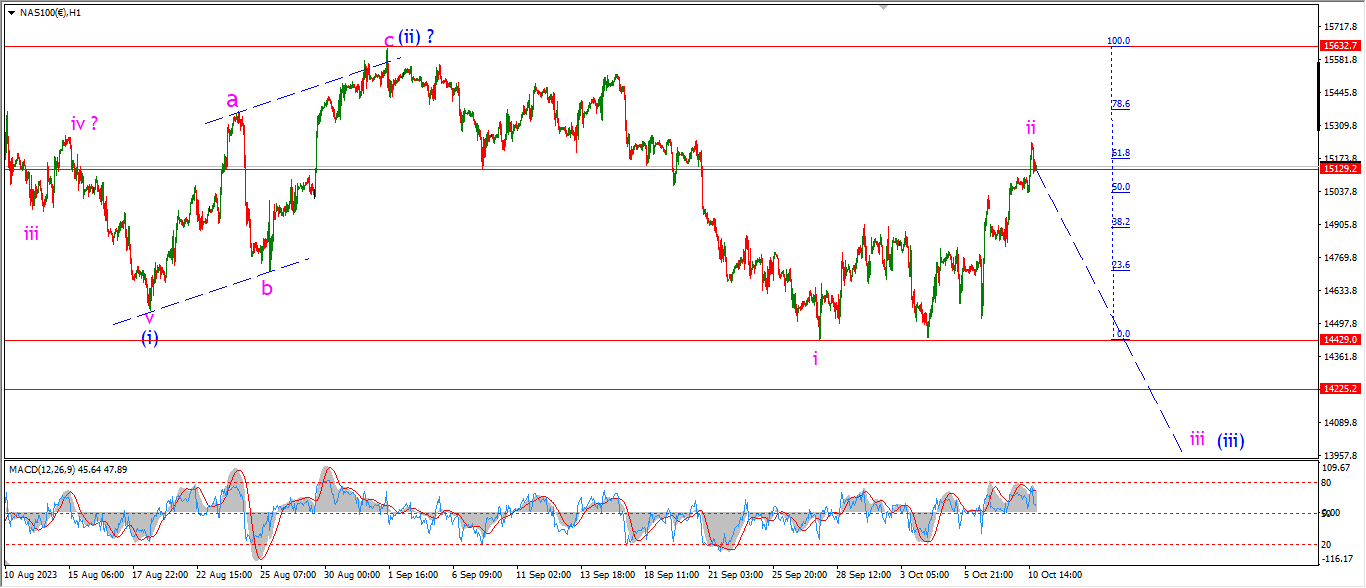Click the '10 Oct 14:00' time axis label
Viewport: 1366px width, 588px height.
coord(1056,575)
